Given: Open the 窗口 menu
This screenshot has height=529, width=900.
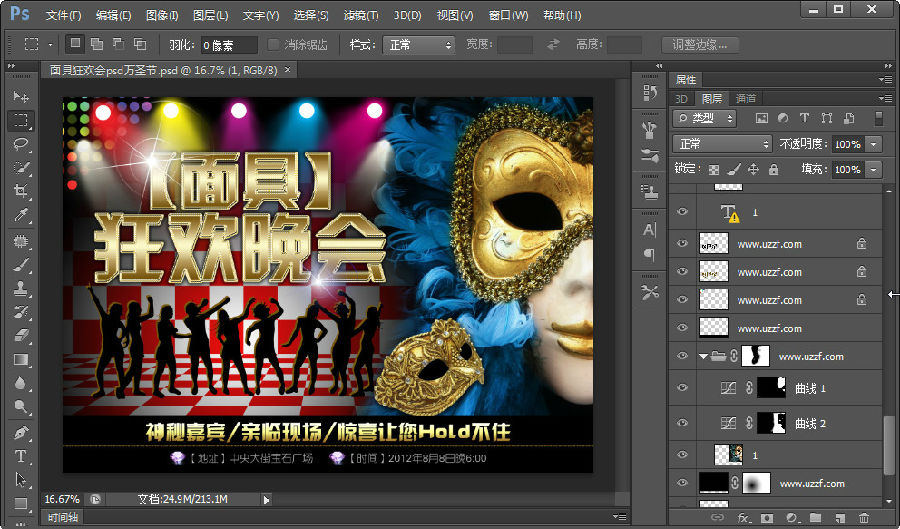Looking at the screenshot, I should pos(509,15).
